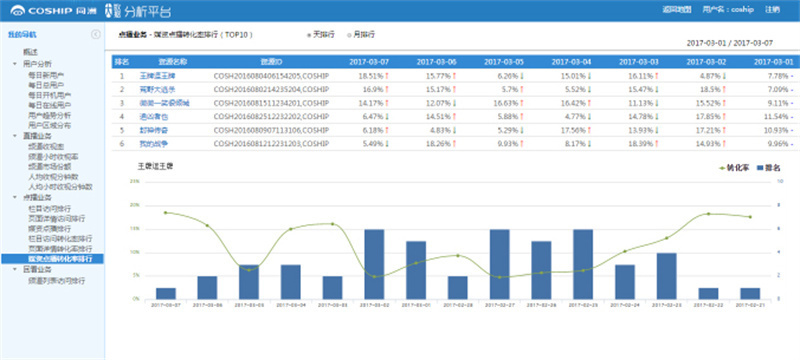This screenshot has height=360, width=800.
Task: Click ID COSH2016081511234201,COSHIP cell
Action: coord(271,104)
